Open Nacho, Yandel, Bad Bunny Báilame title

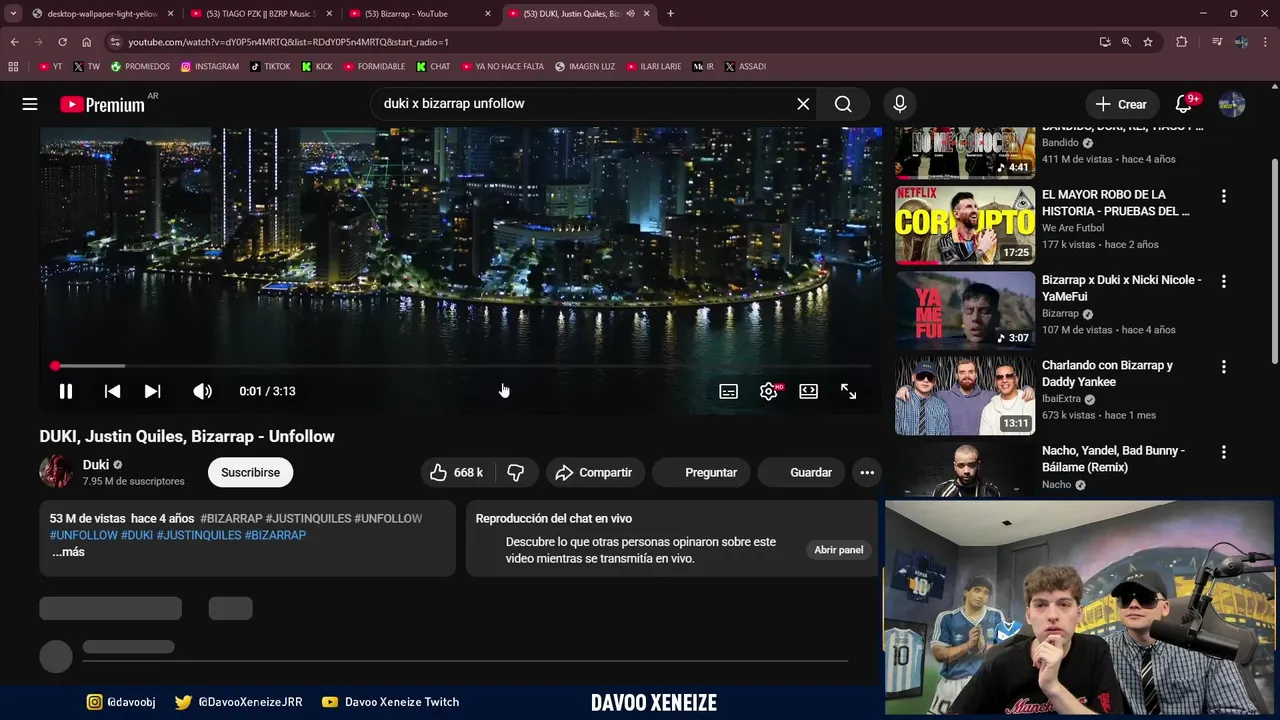point(1113,459)
